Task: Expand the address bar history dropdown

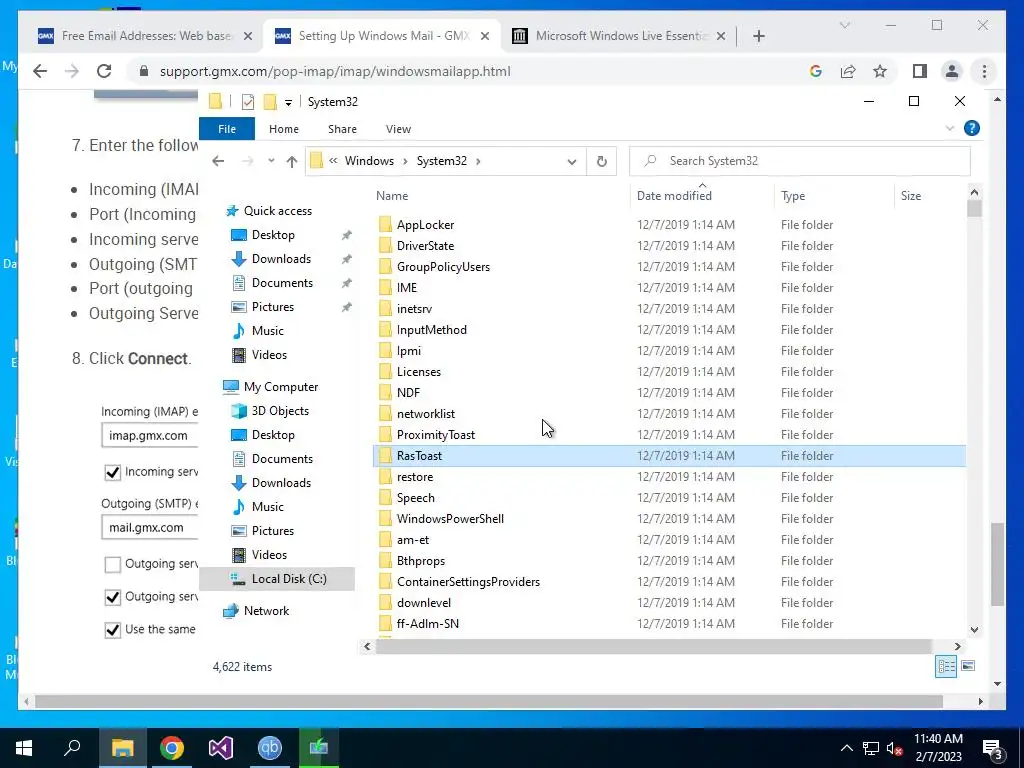Action: click(x=572, y=161)
